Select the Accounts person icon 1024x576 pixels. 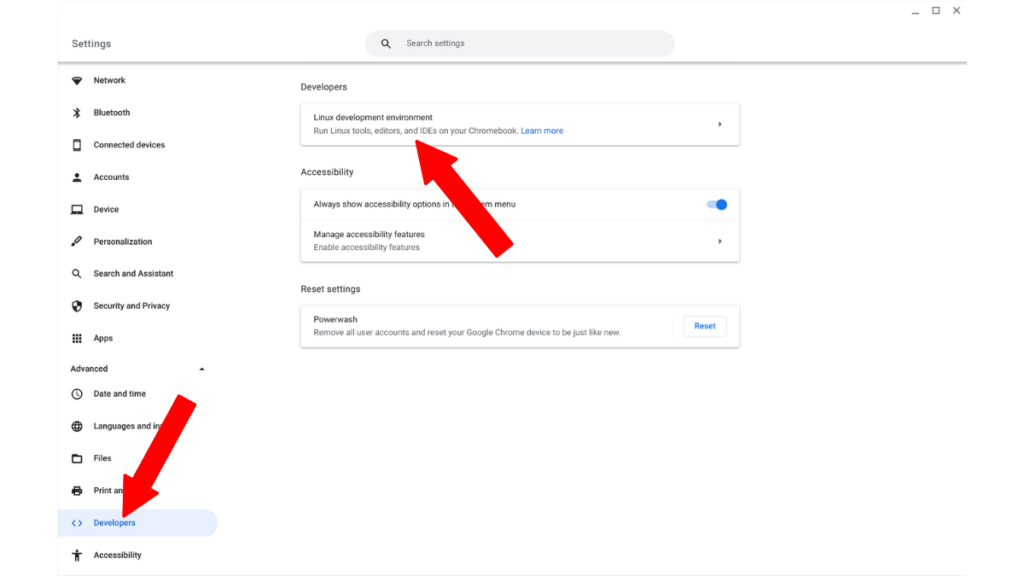coord(77,177)
